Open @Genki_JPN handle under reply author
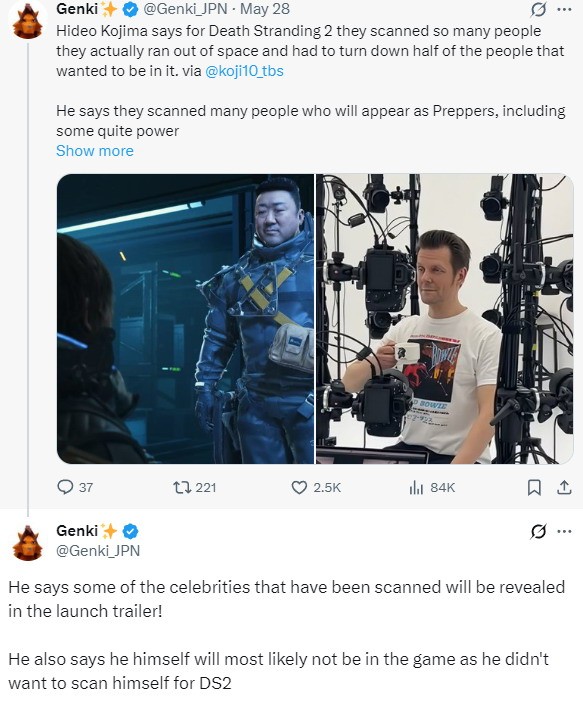Image resolution: width=583 pixels, height=702 pixels. coord(98,550)
